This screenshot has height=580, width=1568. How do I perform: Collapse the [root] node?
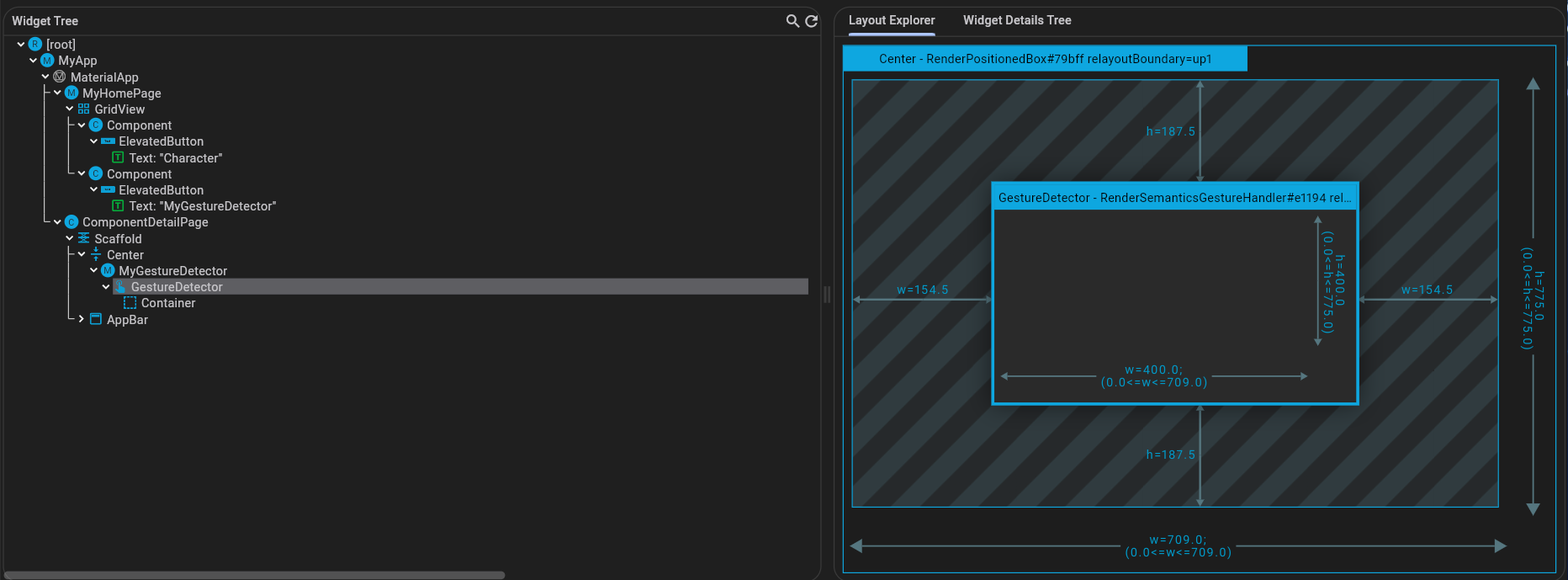tap(21, 44)
